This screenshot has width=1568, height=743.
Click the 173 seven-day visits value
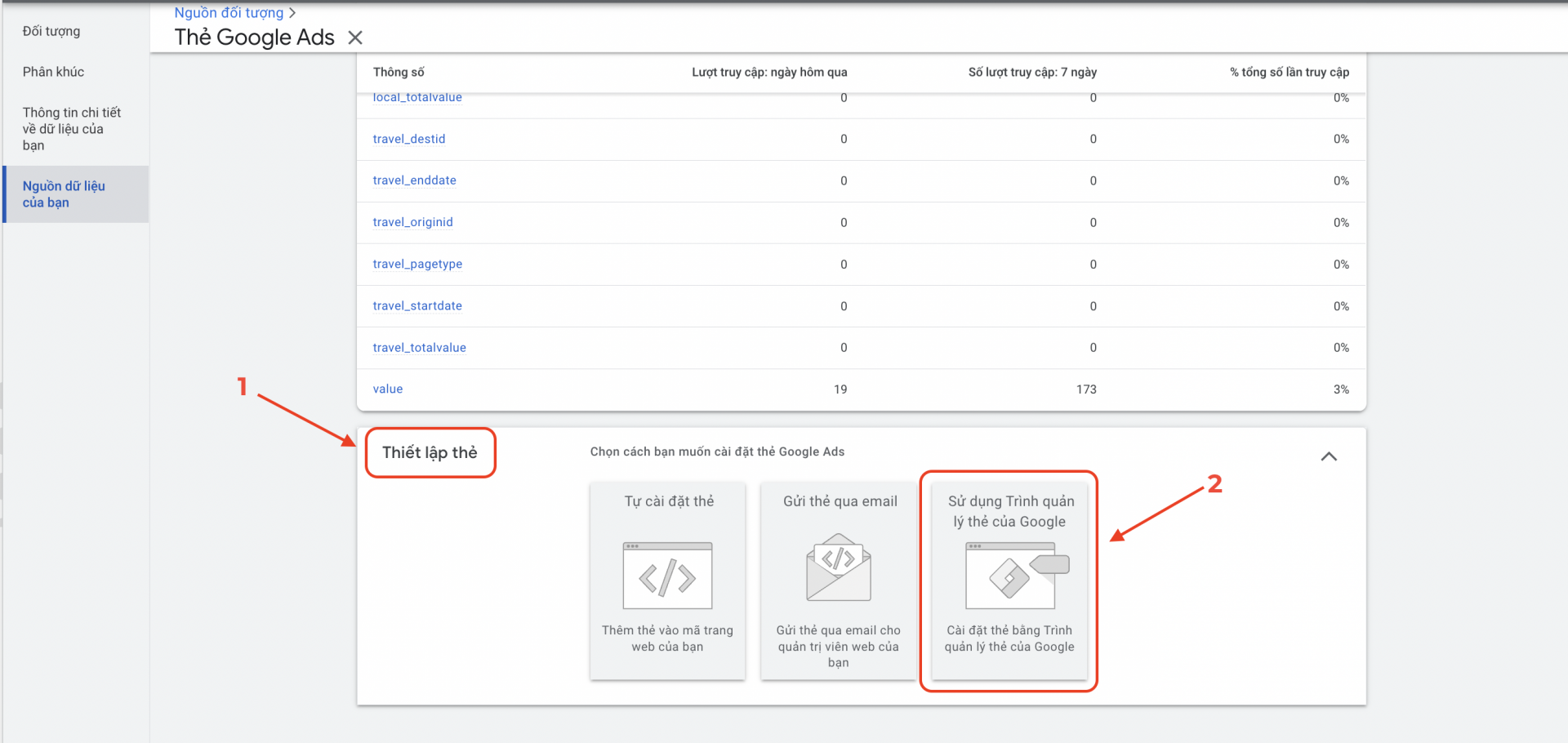1086,389
